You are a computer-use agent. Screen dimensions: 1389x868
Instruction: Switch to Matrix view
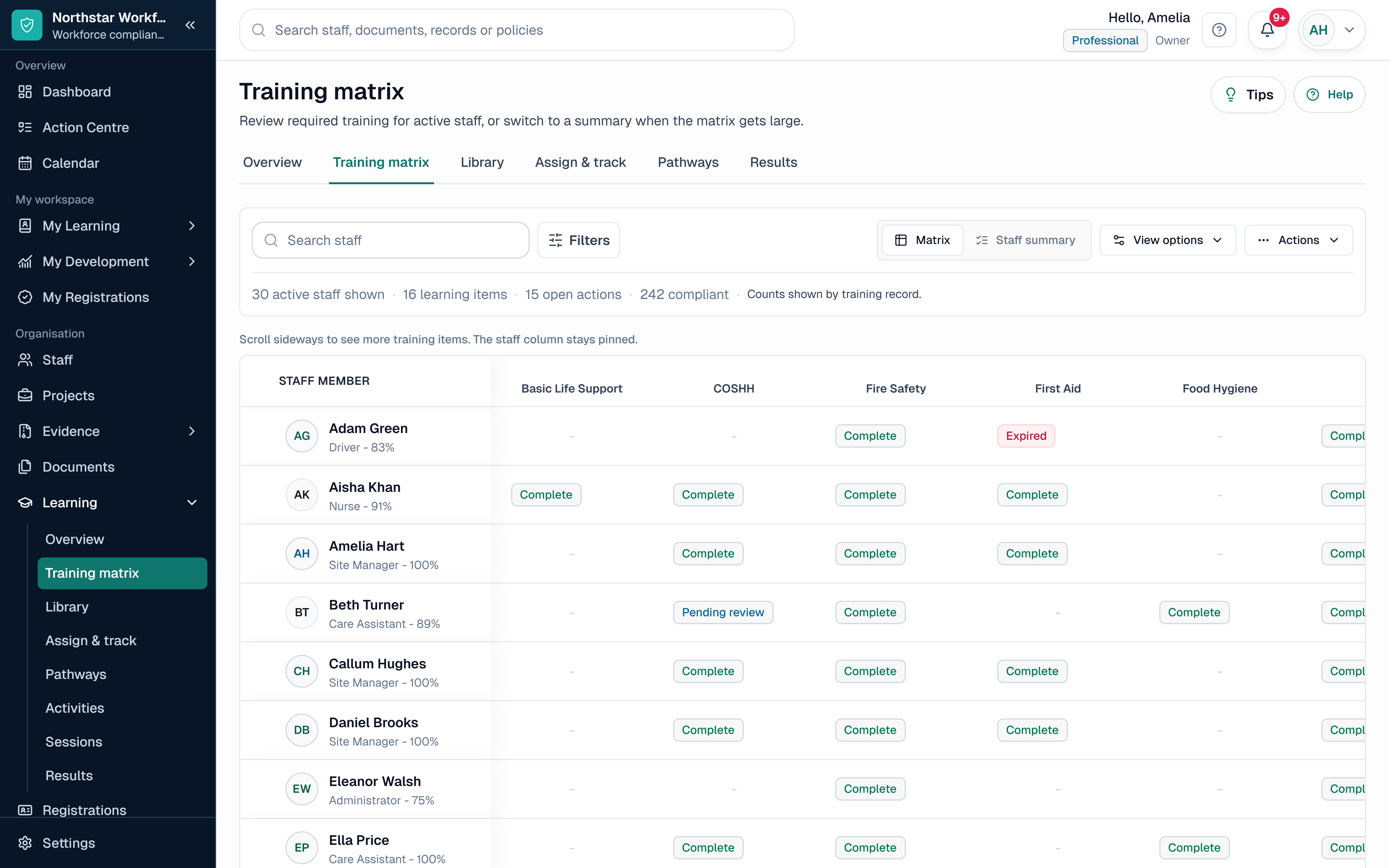[x=922, y=240]
